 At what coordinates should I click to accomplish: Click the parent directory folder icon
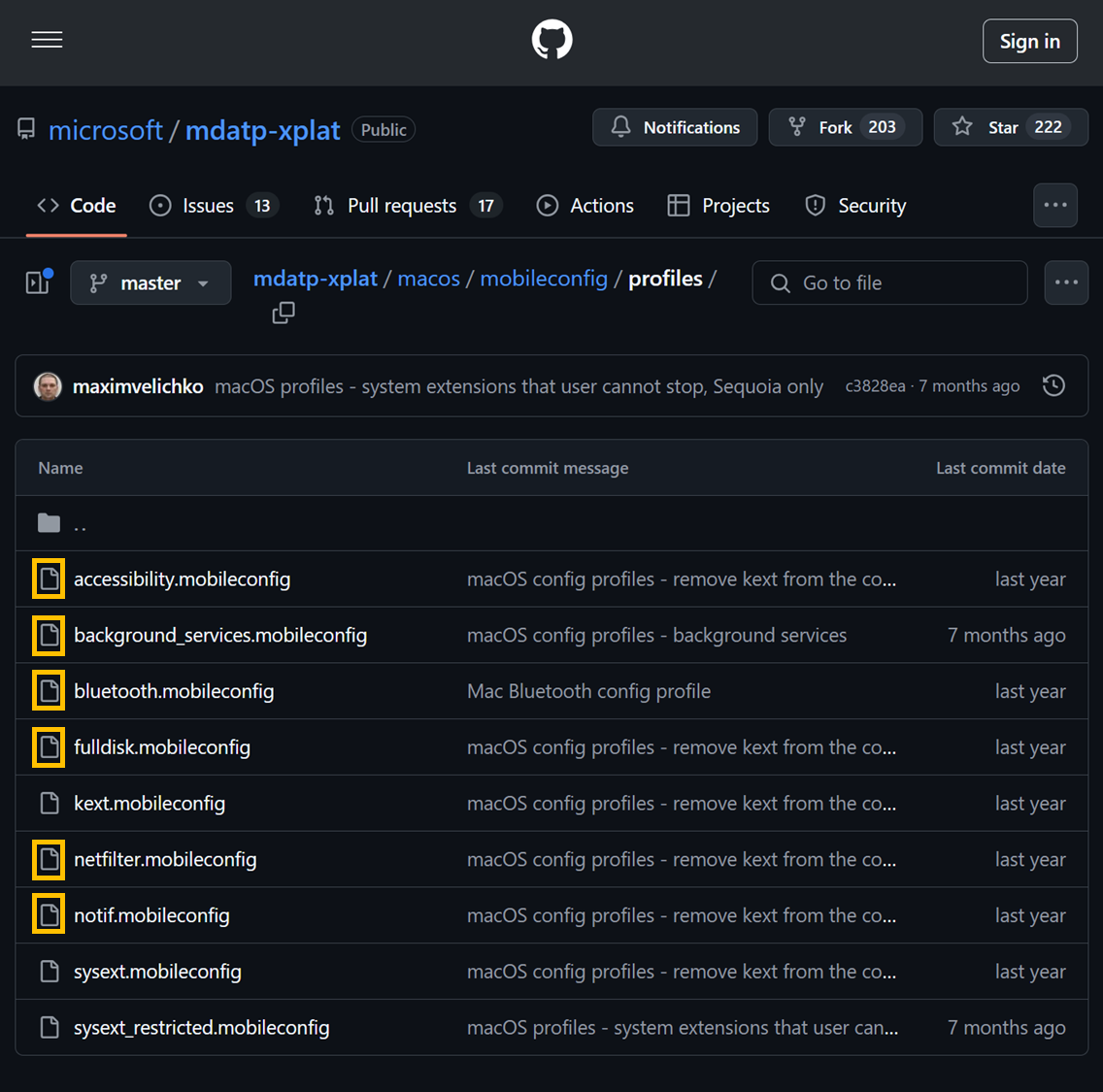click(49, 523)
